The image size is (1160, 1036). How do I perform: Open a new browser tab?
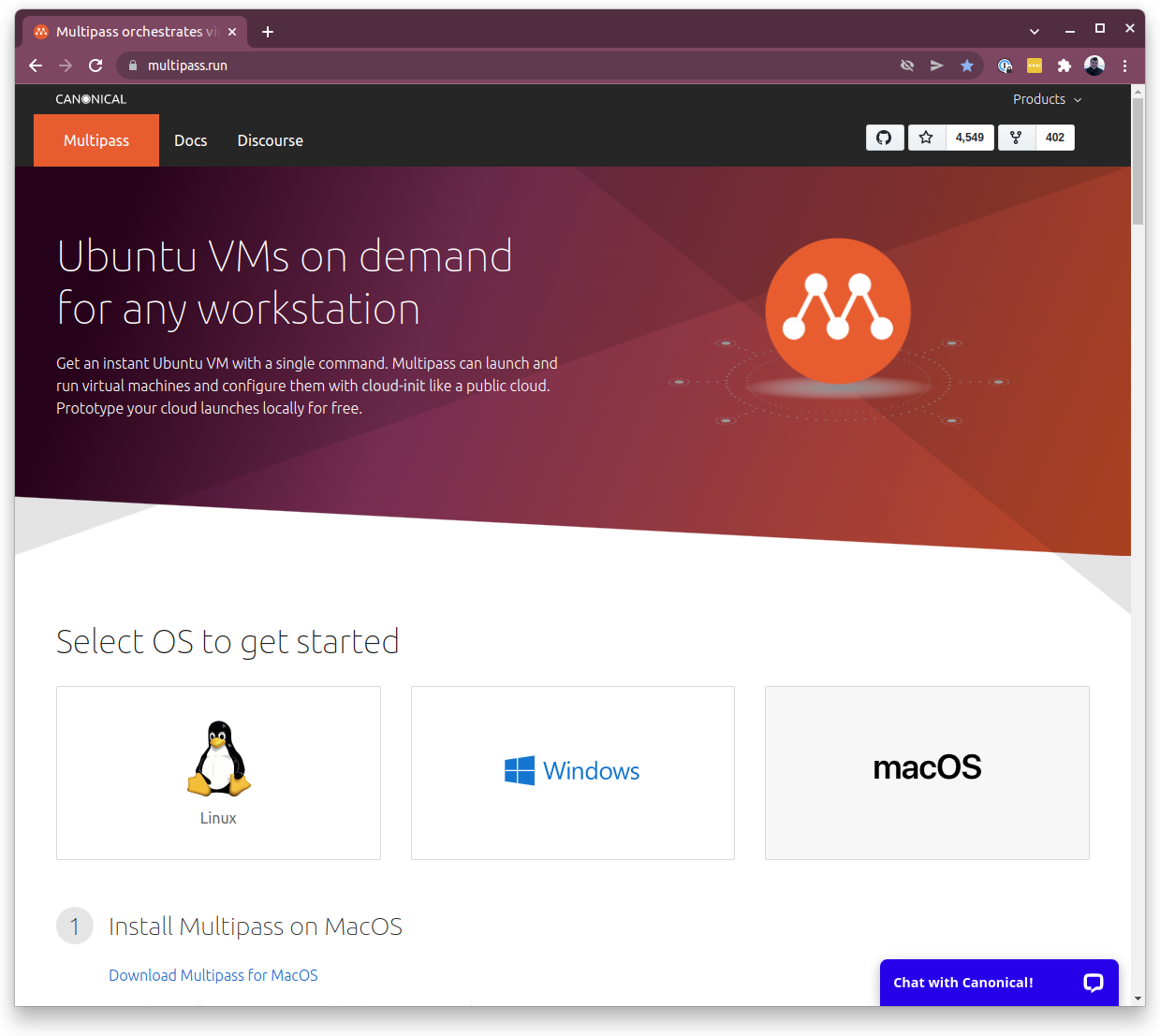click(268, 32)
